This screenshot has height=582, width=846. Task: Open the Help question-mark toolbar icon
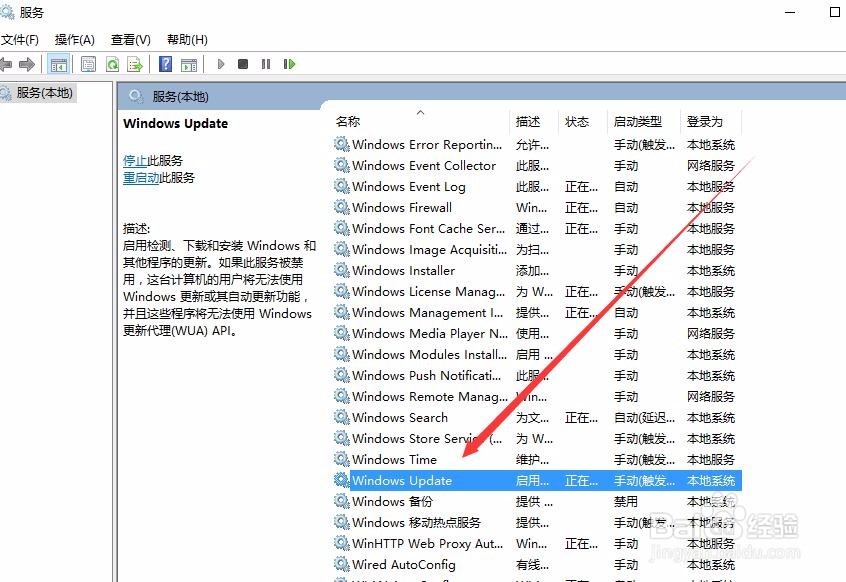coord(166,64)
